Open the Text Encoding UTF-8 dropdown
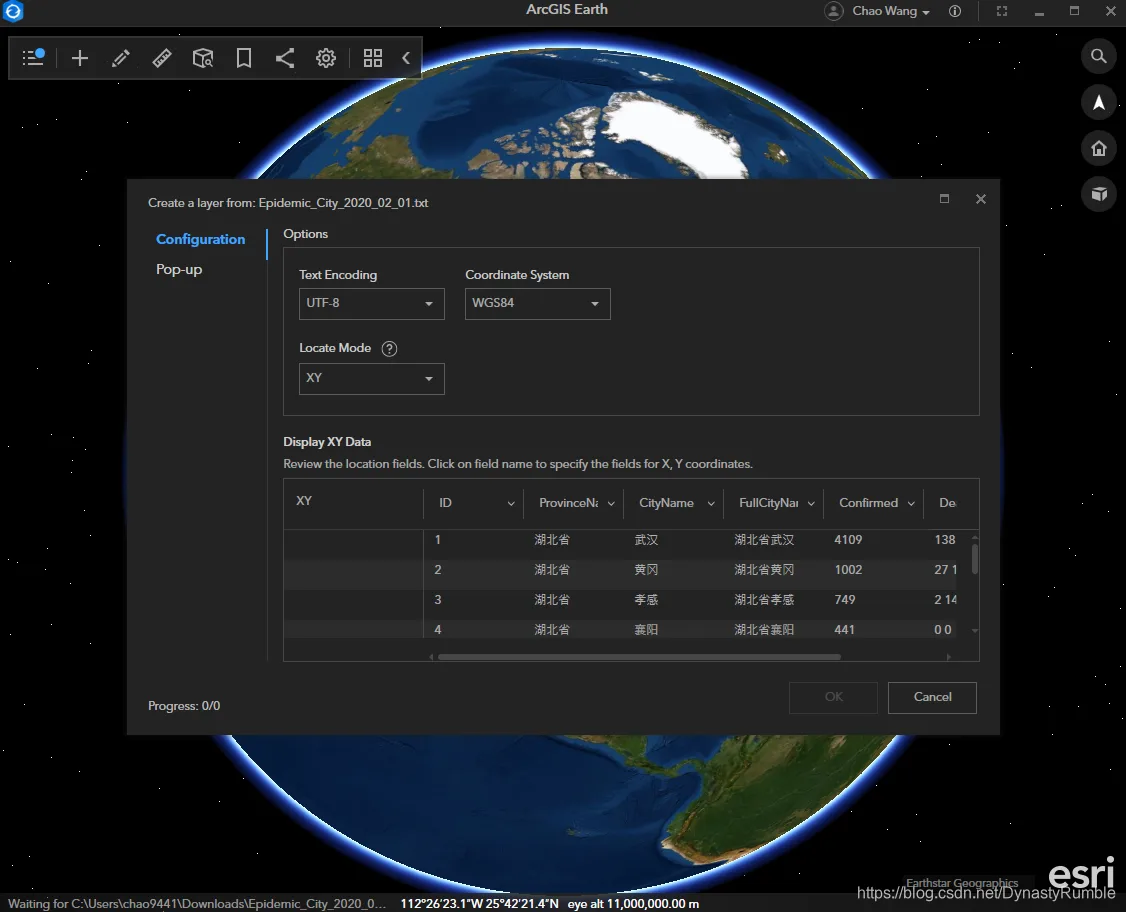Screen dimensions: 1126x912 371,304
